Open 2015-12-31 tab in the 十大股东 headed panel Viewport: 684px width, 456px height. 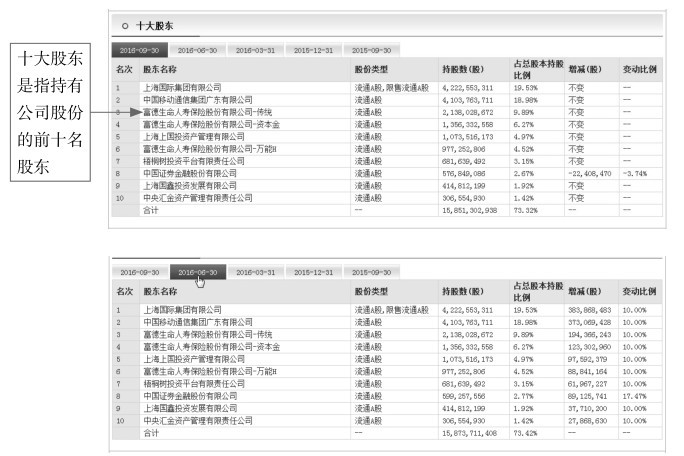click(313, 50)
